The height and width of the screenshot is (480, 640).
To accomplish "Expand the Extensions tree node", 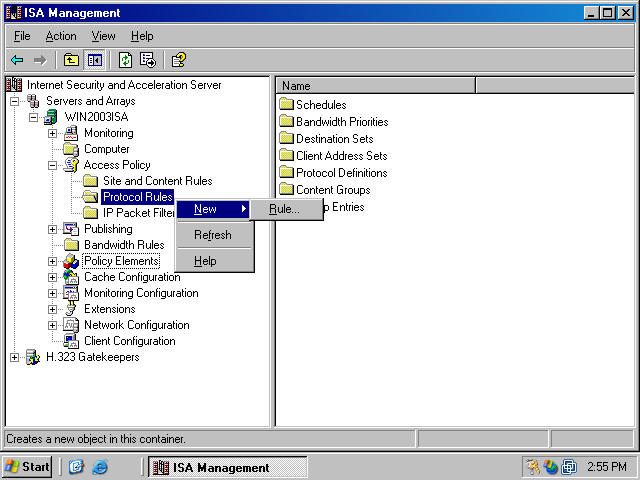I will pos(52,309).
